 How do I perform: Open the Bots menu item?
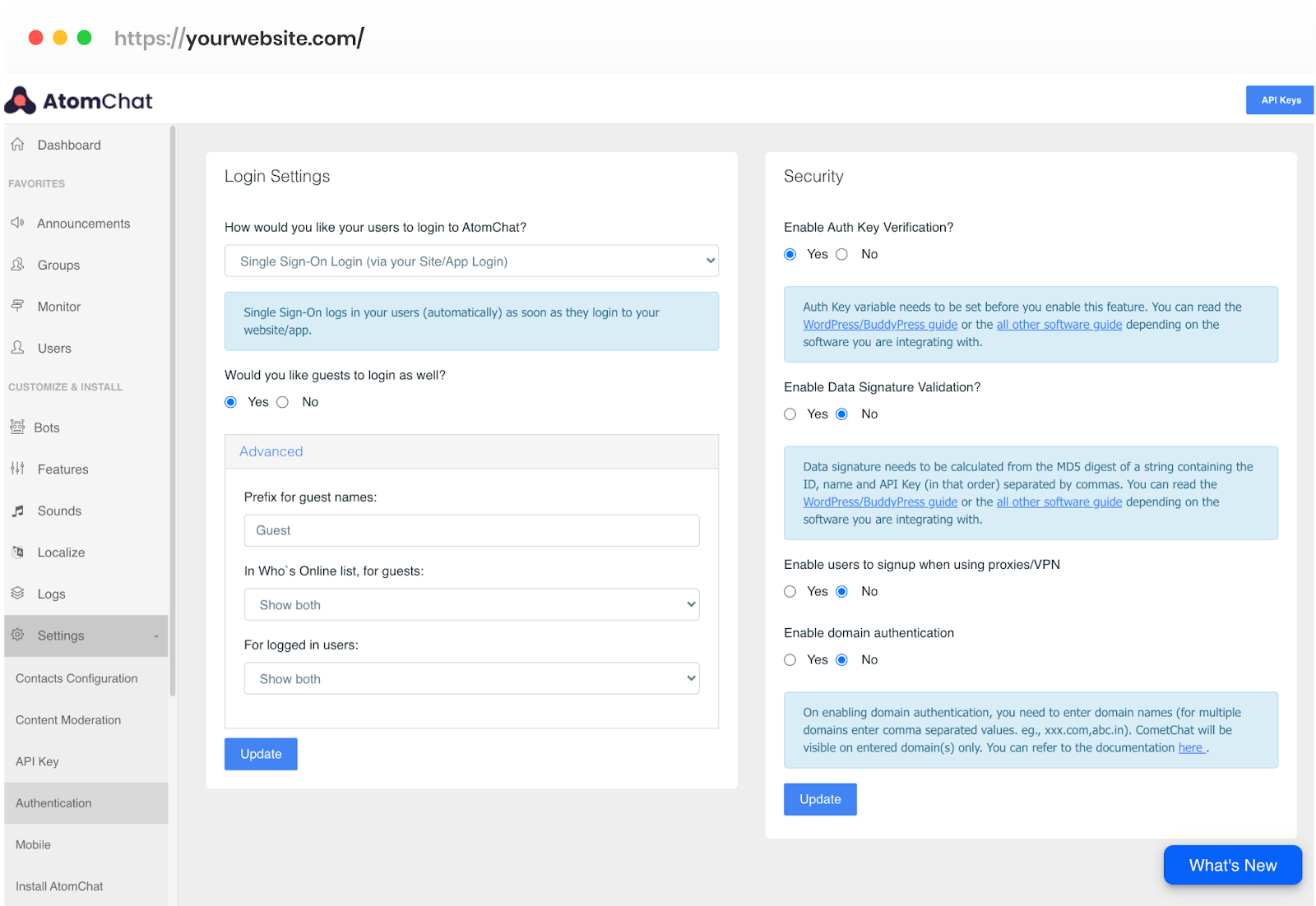point(47,428)
